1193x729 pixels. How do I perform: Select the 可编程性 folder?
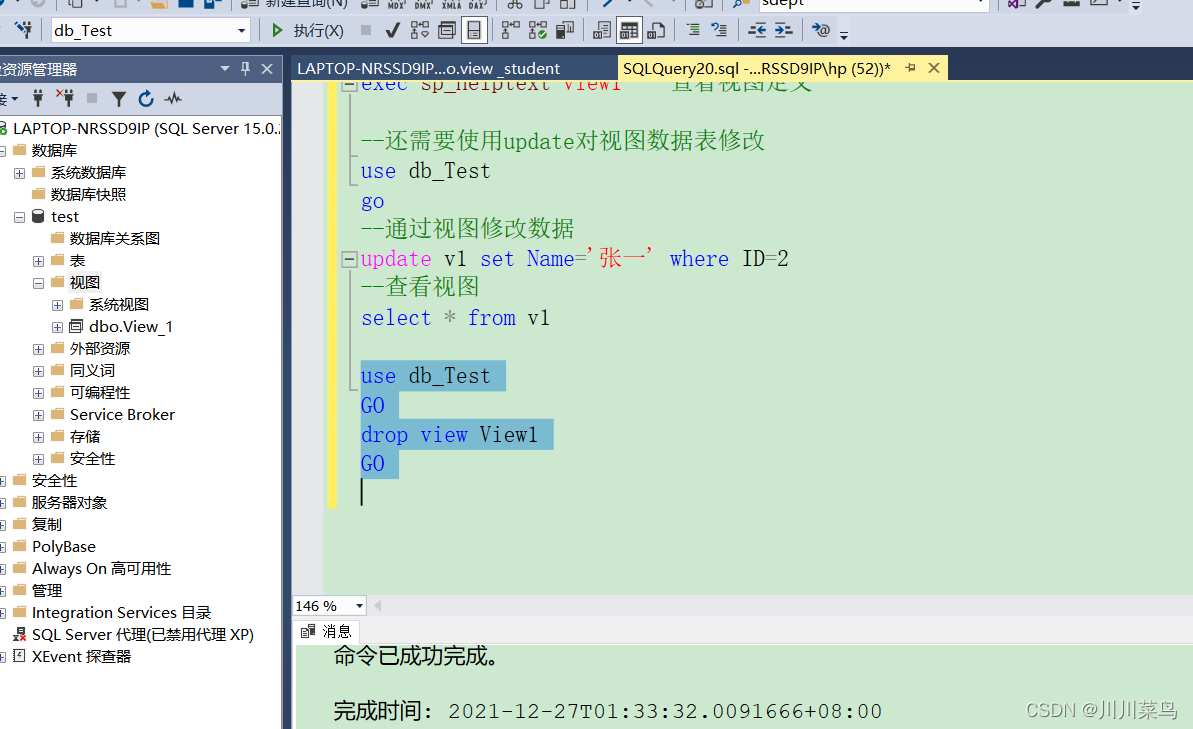pos(100,393)
